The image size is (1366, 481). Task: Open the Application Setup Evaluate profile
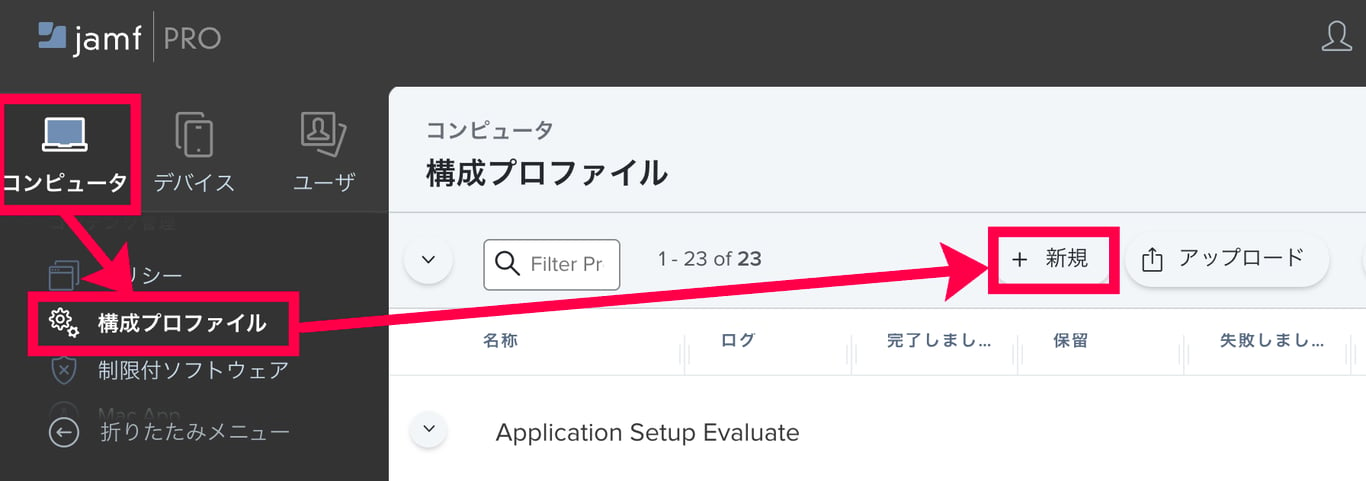pyautogui.click(x=647, y=433)
